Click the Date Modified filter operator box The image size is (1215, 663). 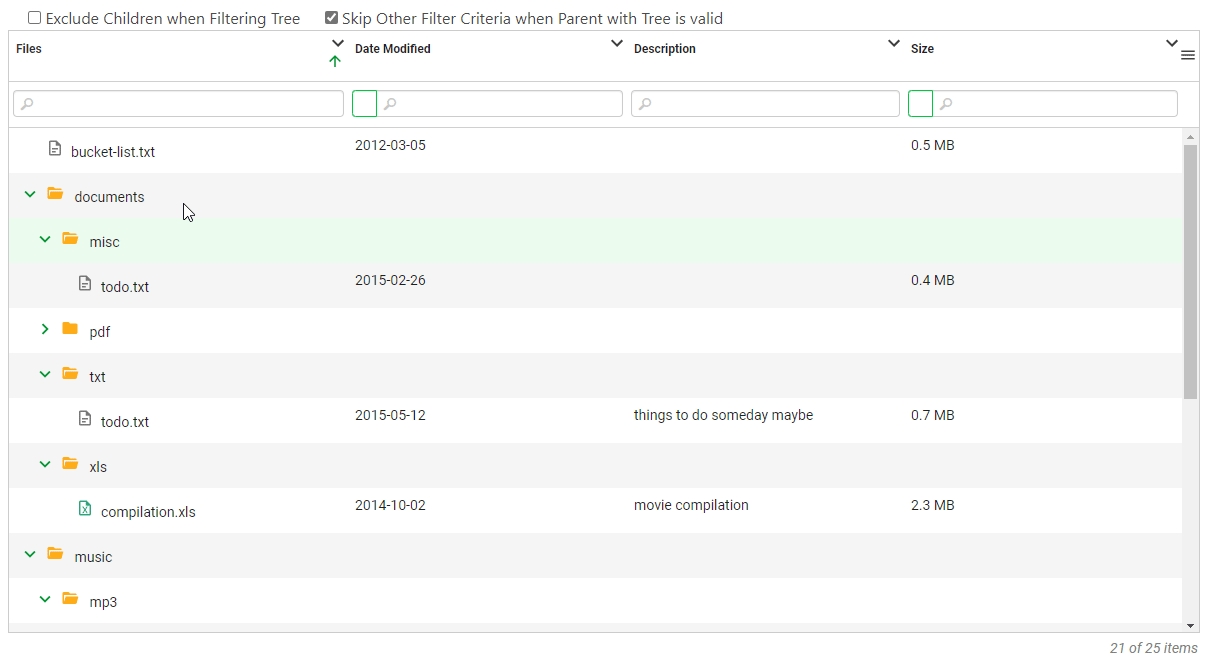click(x=365, y=103)
